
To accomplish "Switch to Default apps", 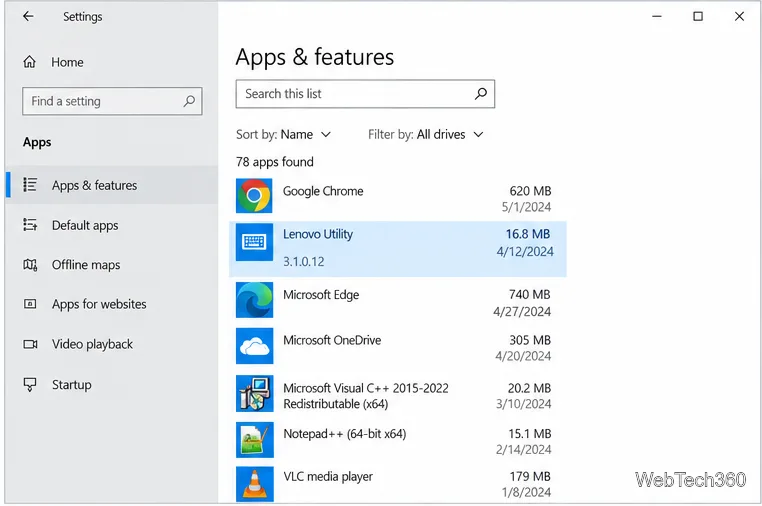I will coord(85,226).
